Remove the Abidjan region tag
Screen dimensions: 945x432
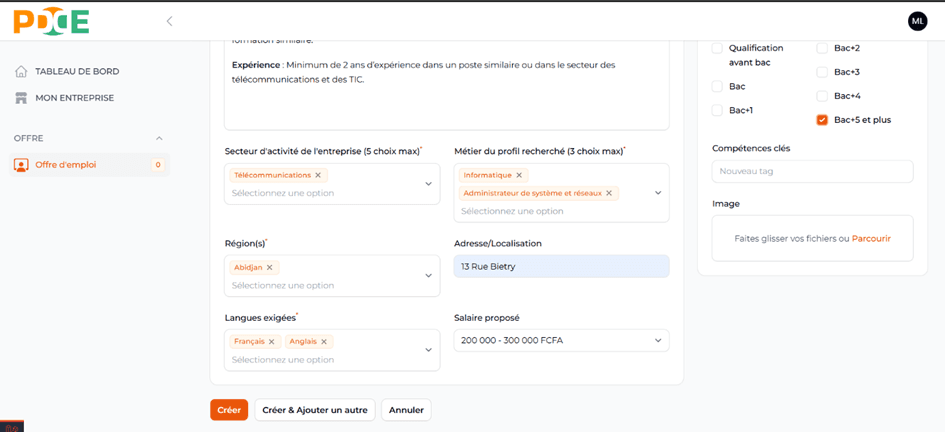(x=270, y=267)
